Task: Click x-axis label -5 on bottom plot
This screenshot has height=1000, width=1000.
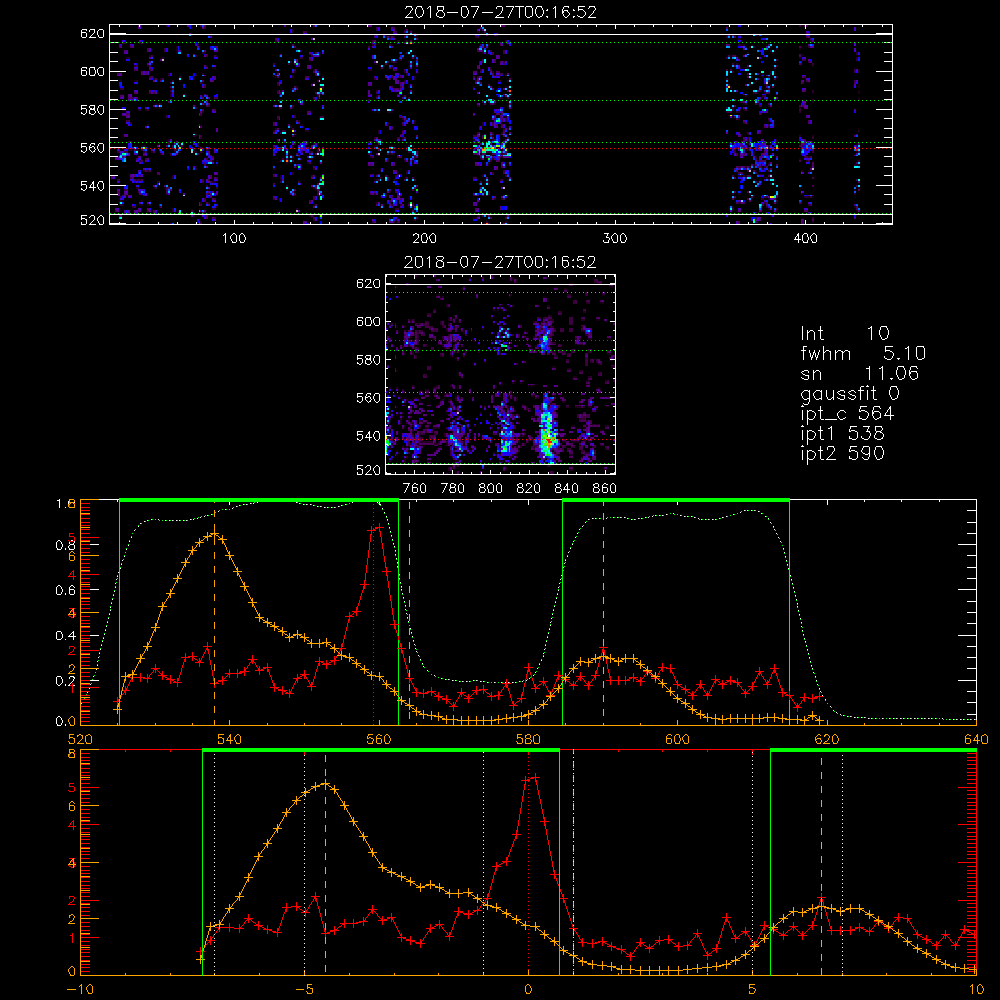Action: [x=304, y=989]
